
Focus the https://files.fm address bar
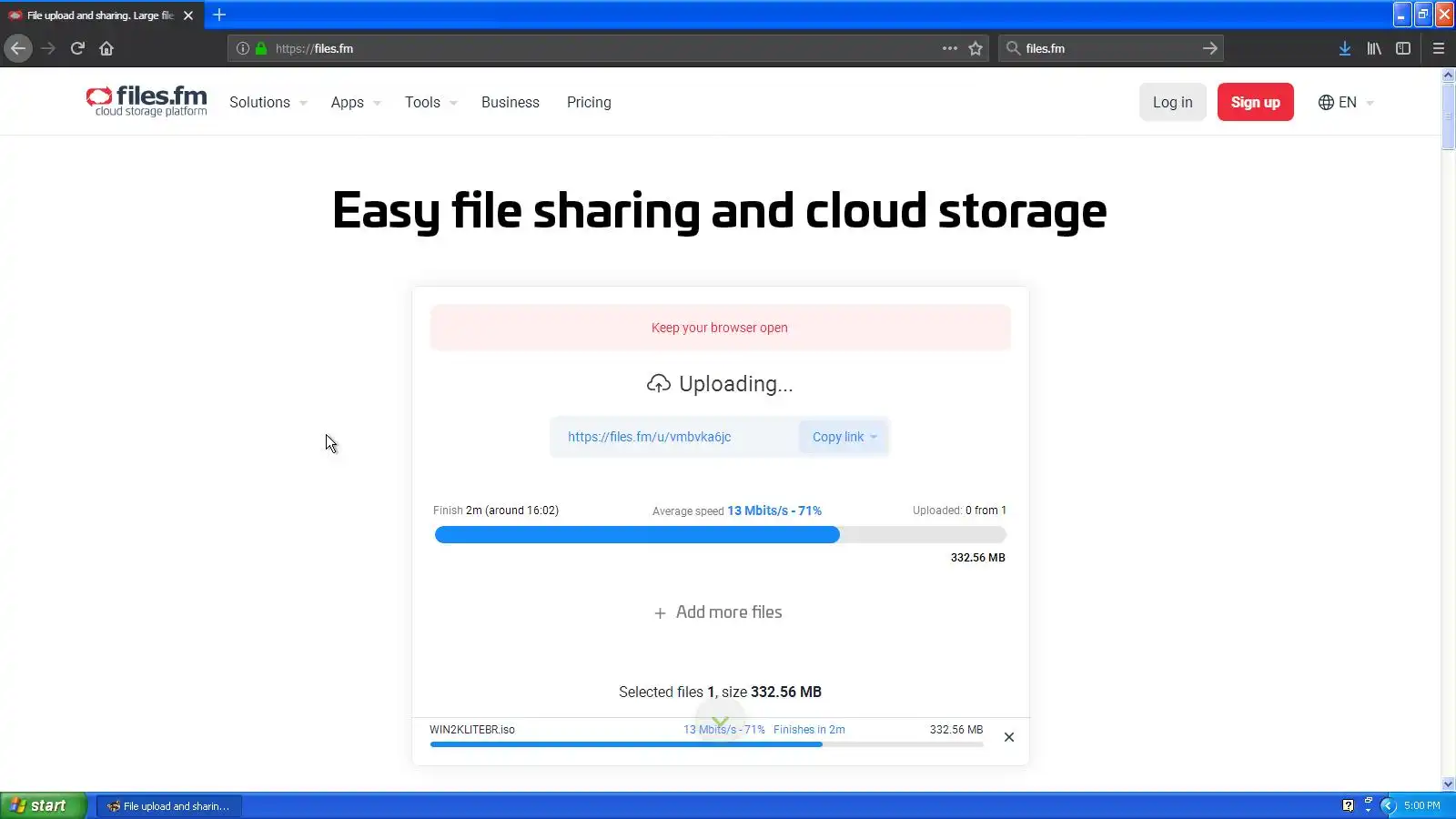pyautogui.click(x=606, y=48)
